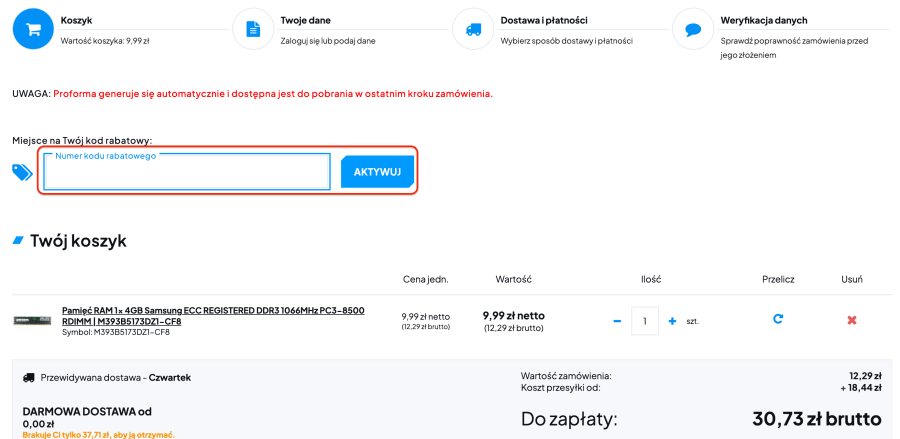Remove the RAM item with red X
The height and width of the screenshot is (439, 900).
tap(852, 320)
